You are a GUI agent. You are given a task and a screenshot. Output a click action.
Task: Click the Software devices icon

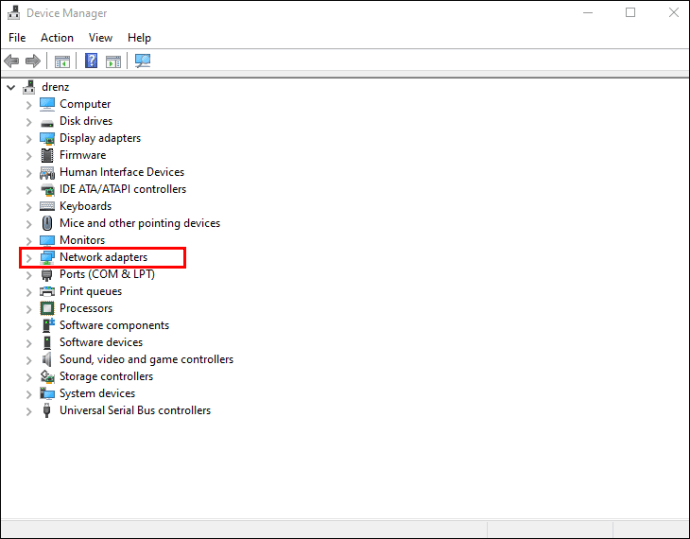pyautogui.click(x=47, y=342)
